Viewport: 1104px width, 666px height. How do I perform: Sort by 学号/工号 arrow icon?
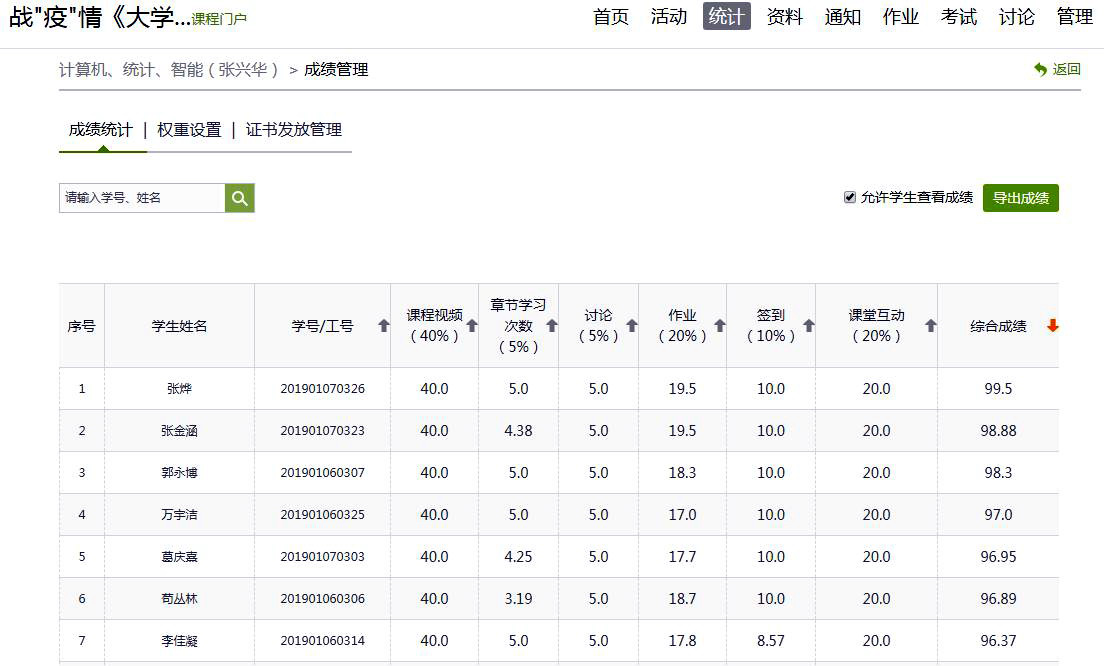coord(383,326)
